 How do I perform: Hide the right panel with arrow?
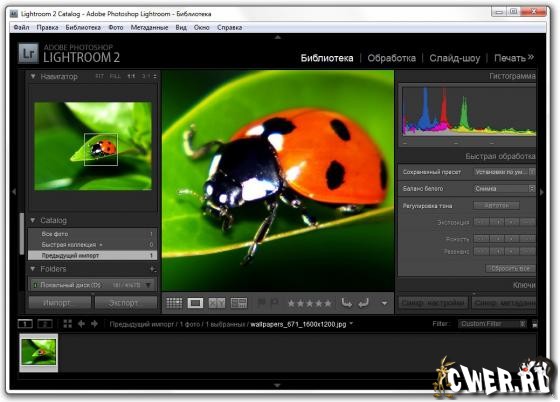click(x=542, y=192)
